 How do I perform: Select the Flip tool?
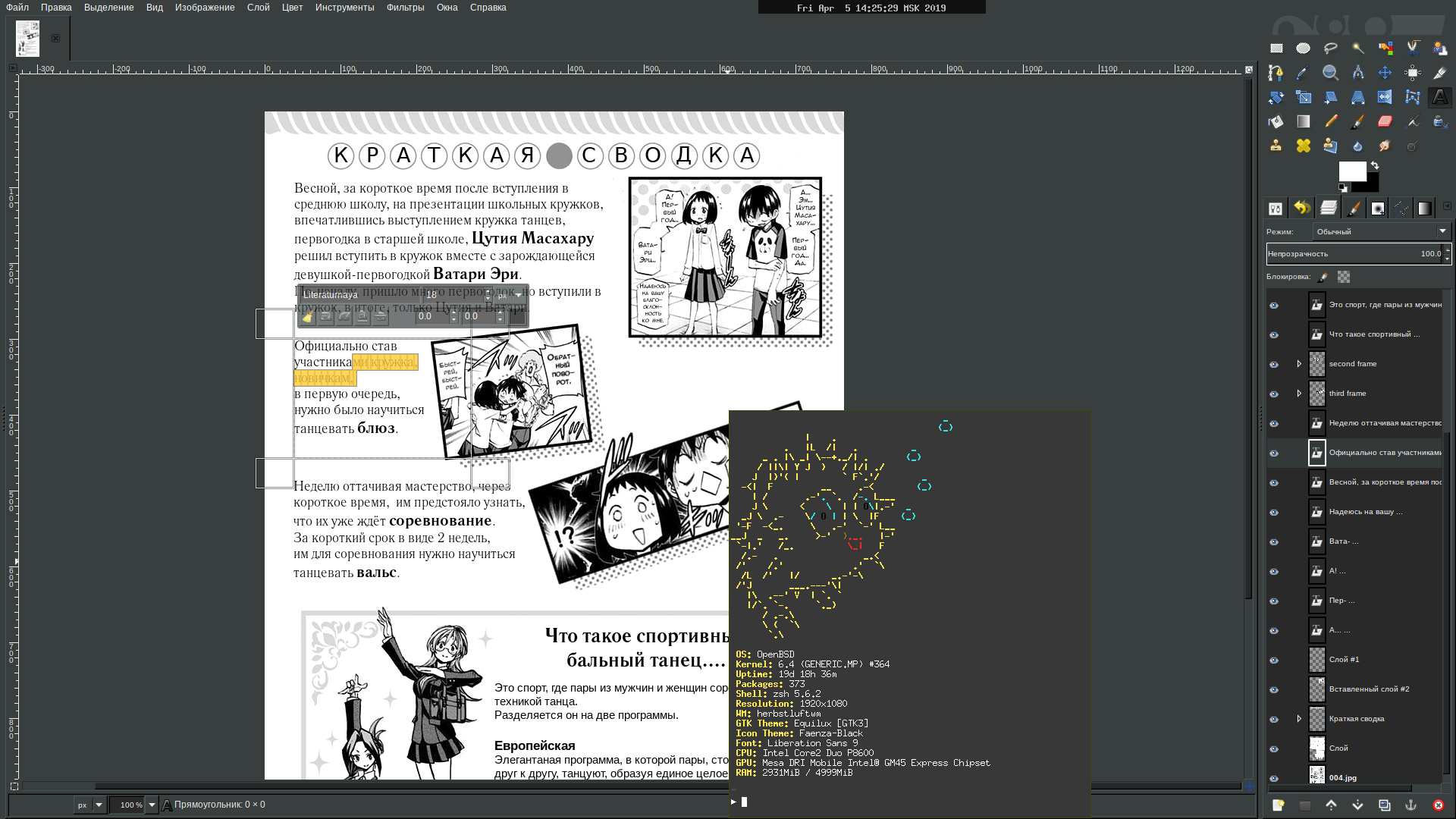pyautogui.click(x=1385, y=97)
